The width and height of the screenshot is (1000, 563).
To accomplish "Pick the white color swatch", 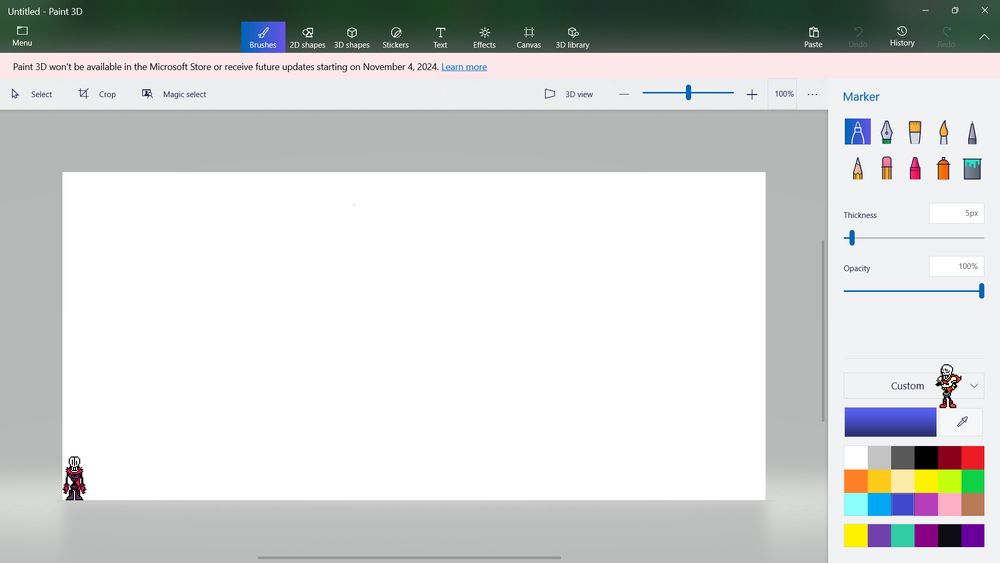I will click(x=856, y=457).
